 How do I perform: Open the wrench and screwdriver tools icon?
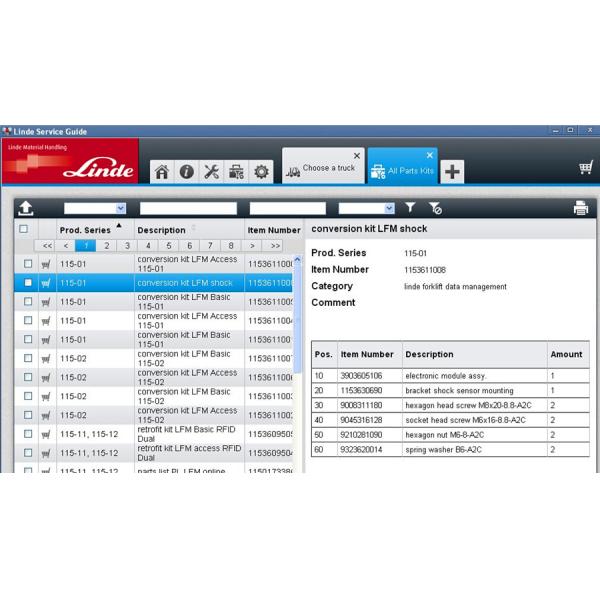(x=212, y=171)
